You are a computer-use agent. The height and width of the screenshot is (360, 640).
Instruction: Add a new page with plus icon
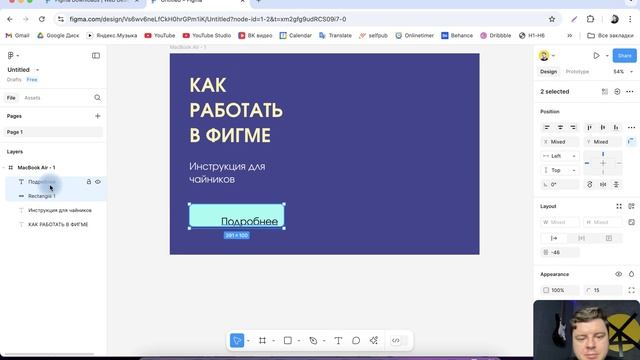tap(98, 116)
